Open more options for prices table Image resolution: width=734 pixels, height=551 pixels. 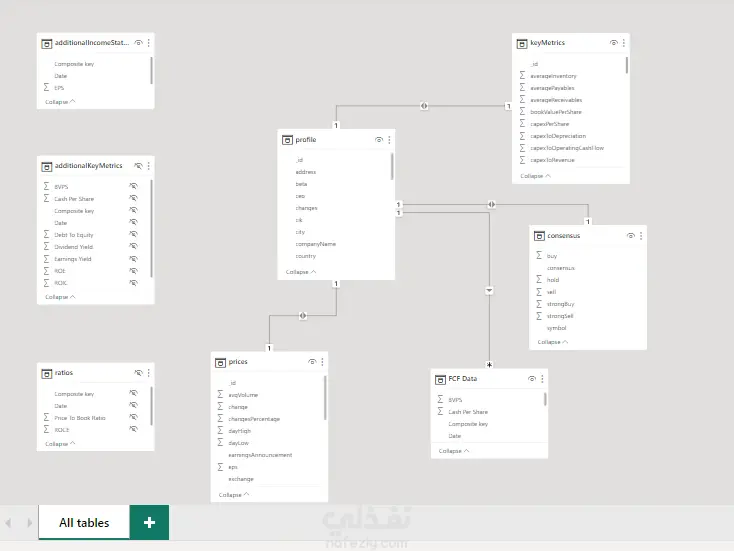pyautogui.click(x=324, y=361)
